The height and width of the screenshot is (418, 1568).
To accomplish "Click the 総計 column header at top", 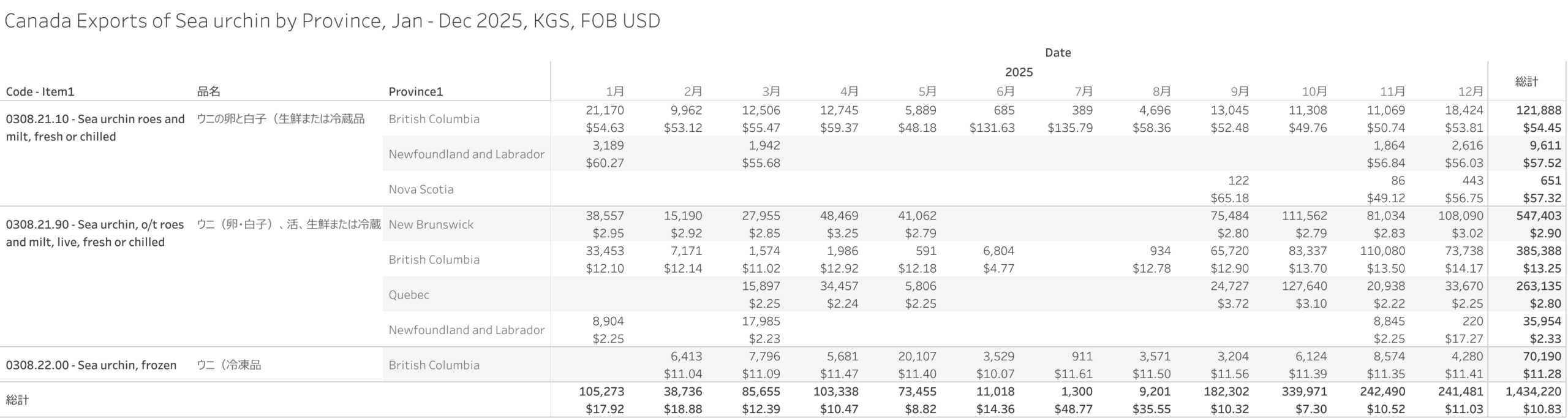I will coord(1526,82).
